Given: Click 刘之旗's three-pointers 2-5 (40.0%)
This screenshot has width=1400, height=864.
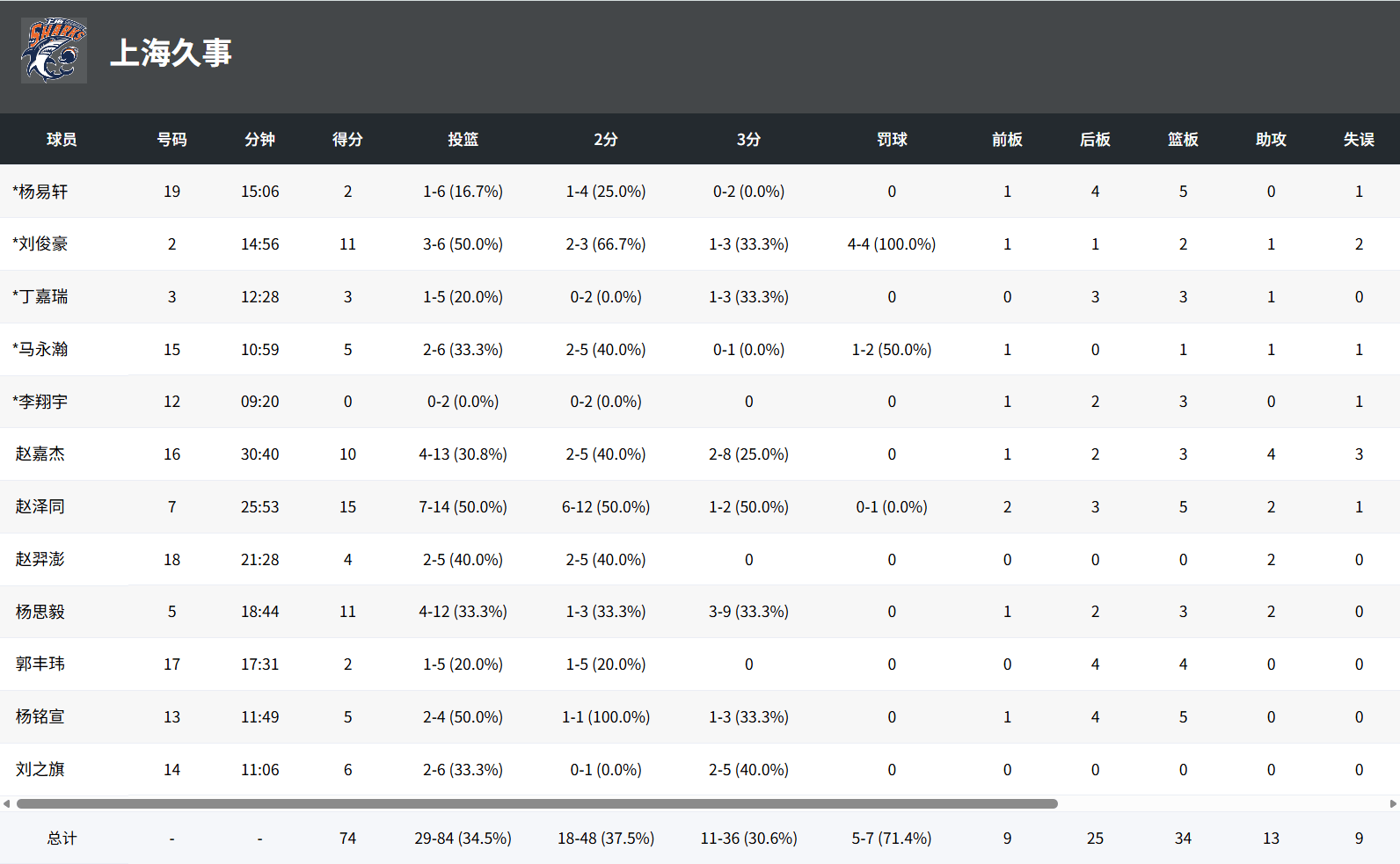Looking at the screenshot, I should pos(748,770).
